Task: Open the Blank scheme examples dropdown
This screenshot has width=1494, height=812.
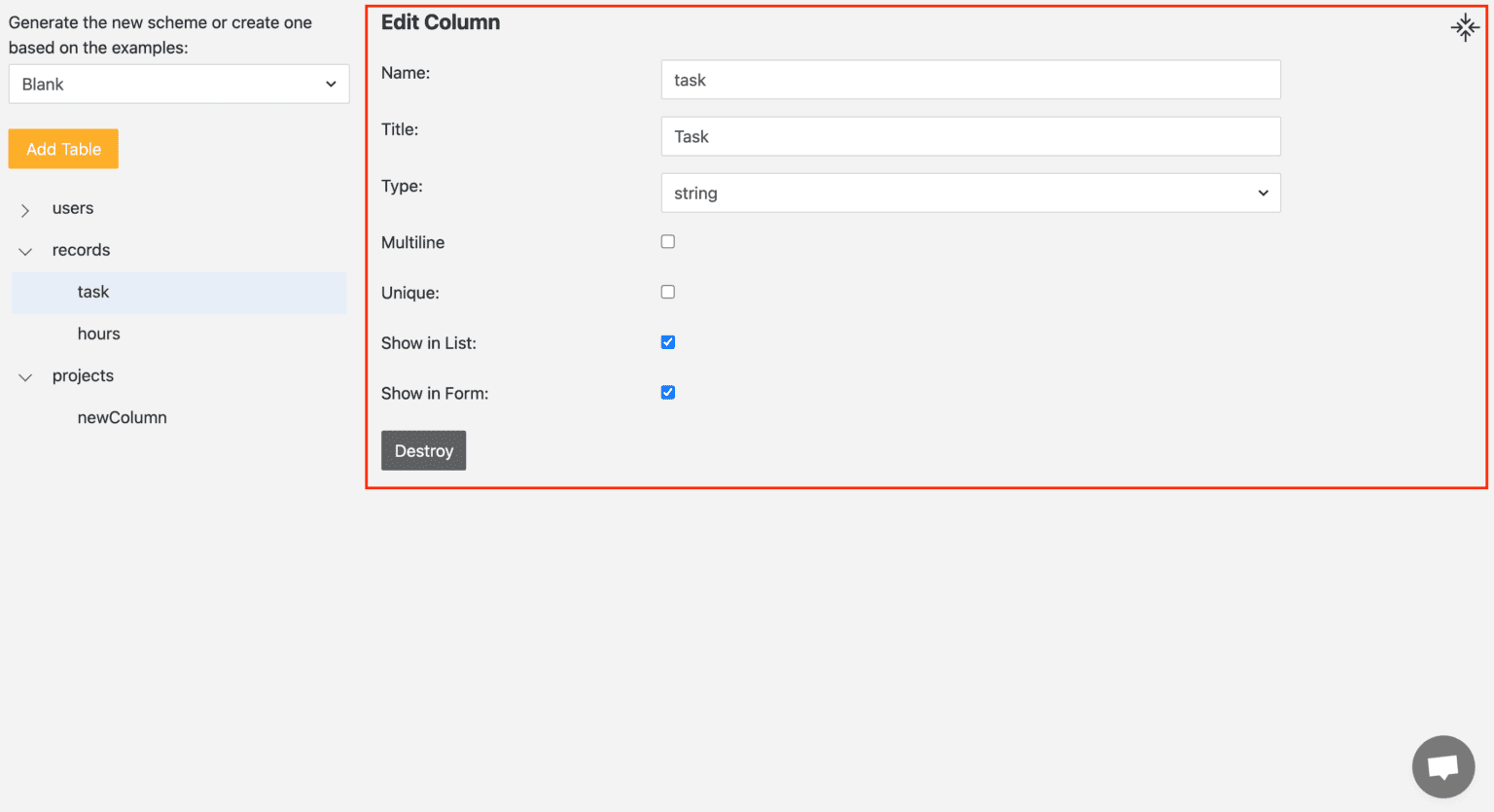Action: 179,85
